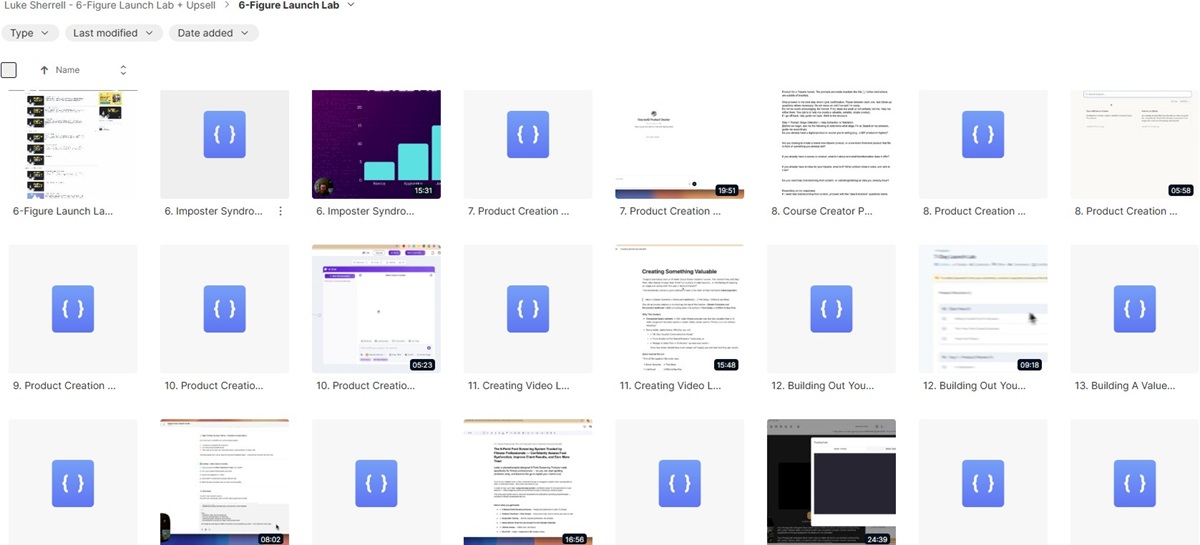
Task: Open the Date added filter dropdown
Action: click(213, 33)
